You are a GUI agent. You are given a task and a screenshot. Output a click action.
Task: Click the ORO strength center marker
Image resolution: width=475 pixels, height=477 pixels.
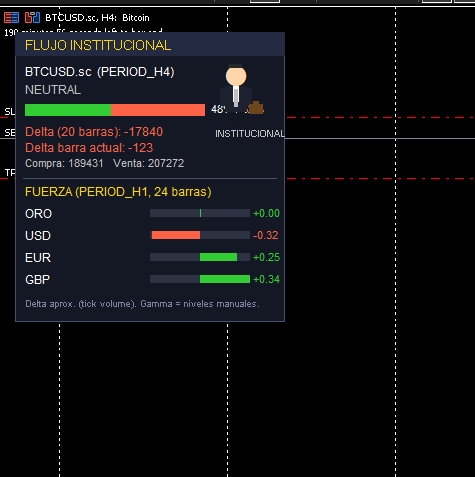click(x=200, y=213)
